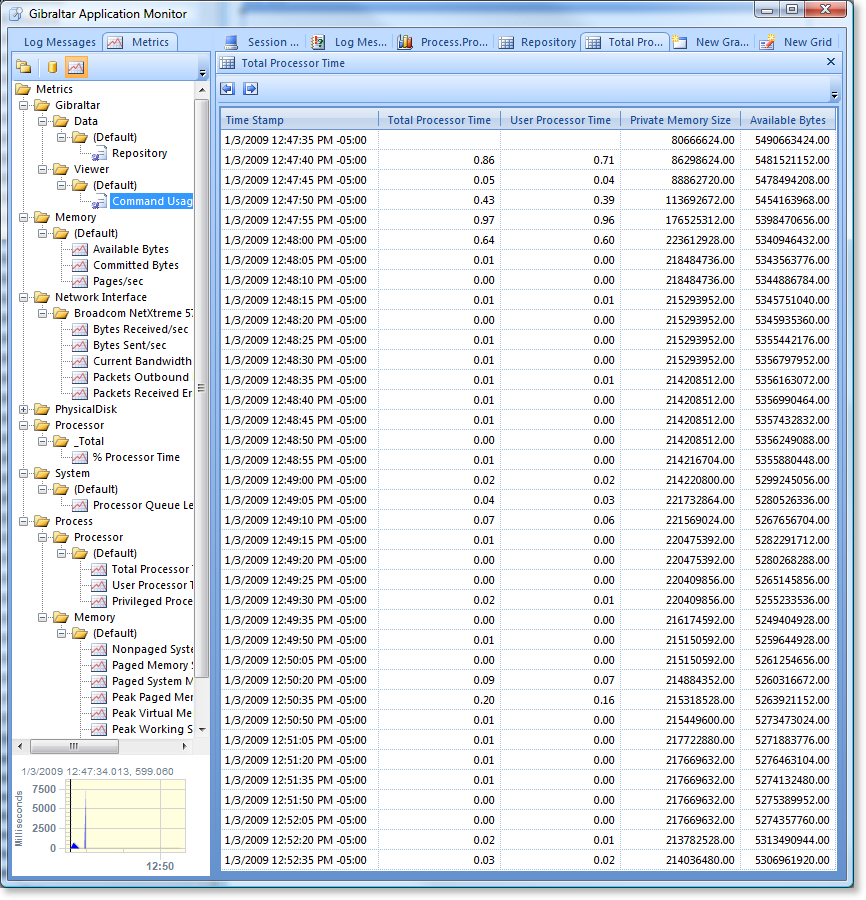
Task: Open the toolbar overflow chevron on metrics toolbar
Action: pos(202,70)
